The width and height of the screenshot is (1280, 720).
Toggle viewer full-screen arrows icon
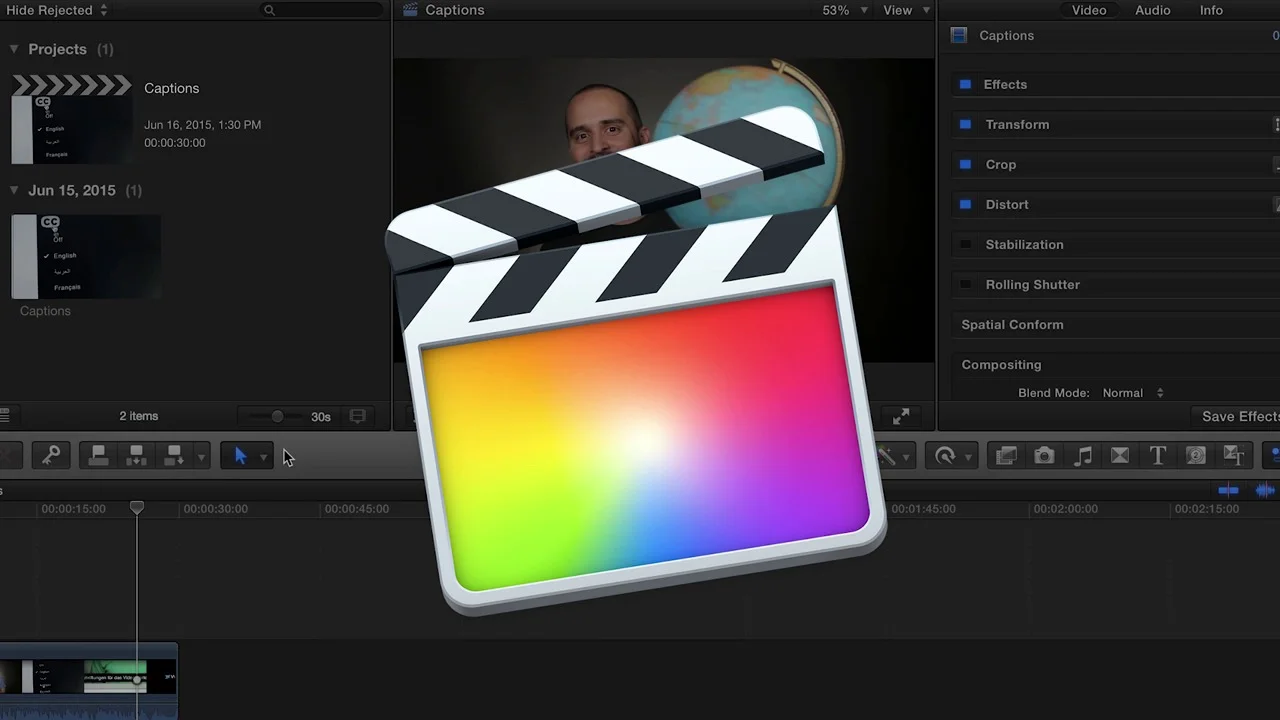[901, 417]
